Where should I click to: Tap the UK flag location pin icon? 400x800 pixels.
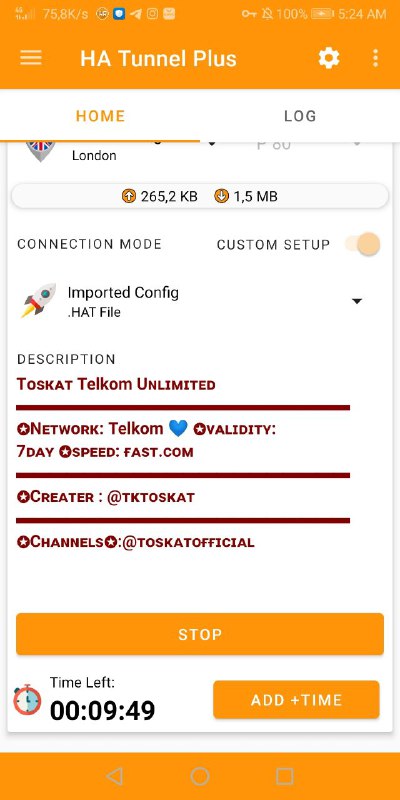tap(40, 151)
